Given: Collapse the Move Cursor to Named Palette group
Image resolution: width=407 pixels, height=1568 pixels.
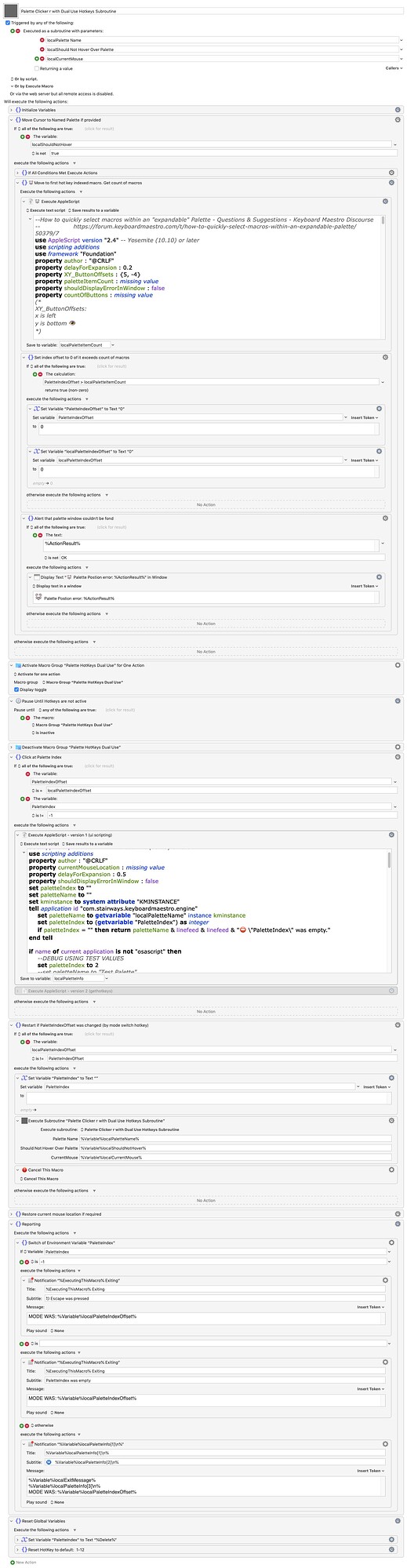Looking at the screenshot, I should point(12,119).
